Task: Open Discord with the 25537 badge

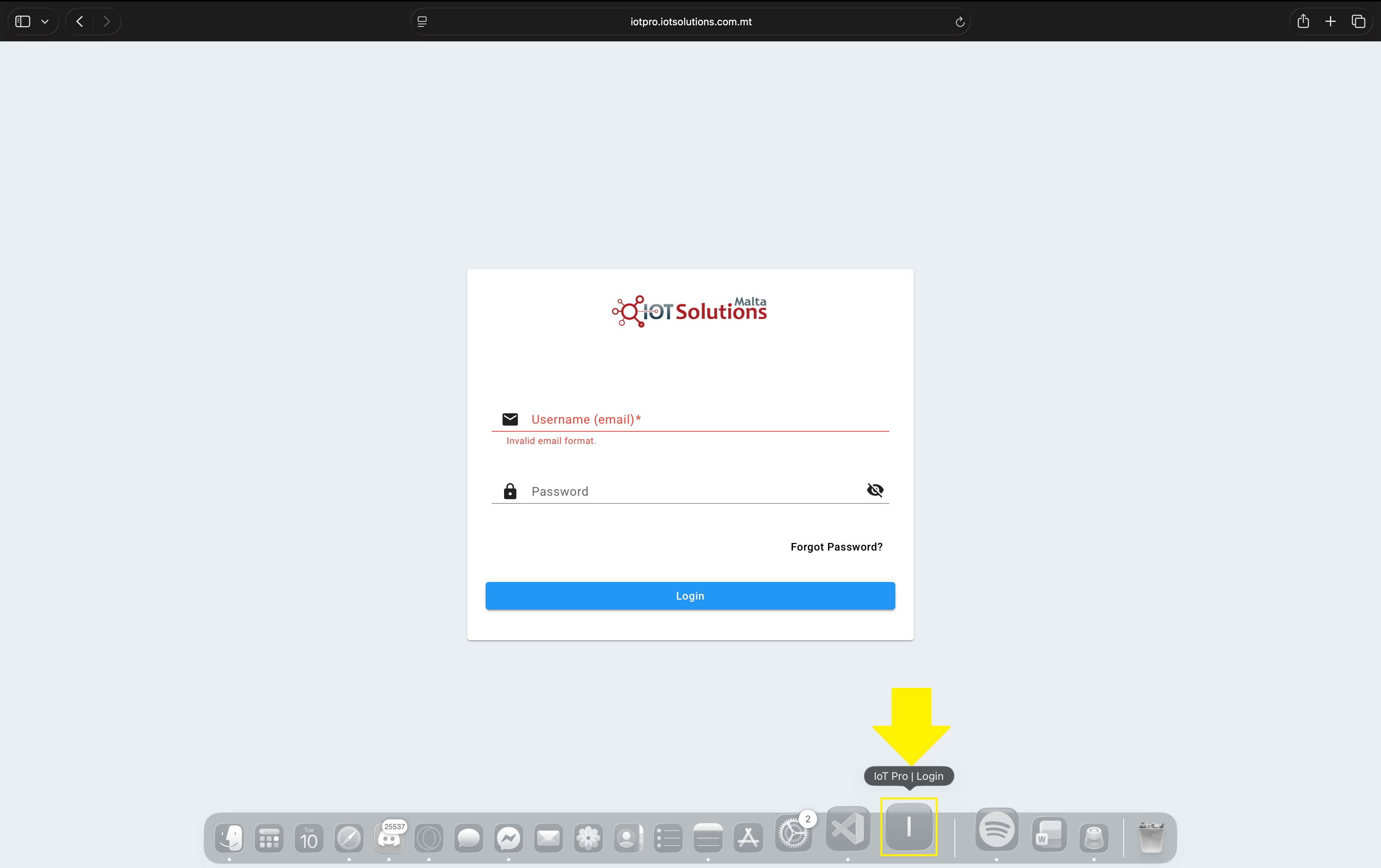Action: [x=389, y=838]
